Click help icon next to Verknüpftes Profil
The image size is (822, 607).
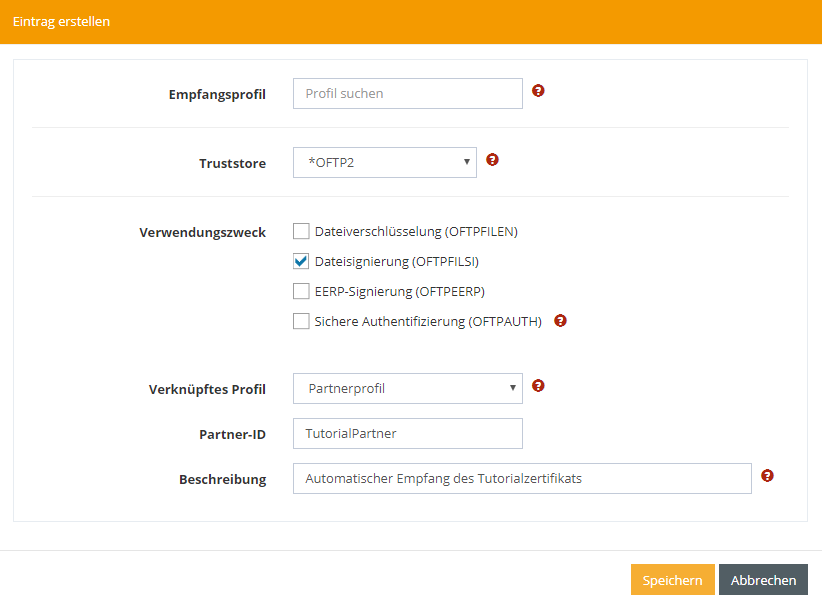tap(538, 386)
